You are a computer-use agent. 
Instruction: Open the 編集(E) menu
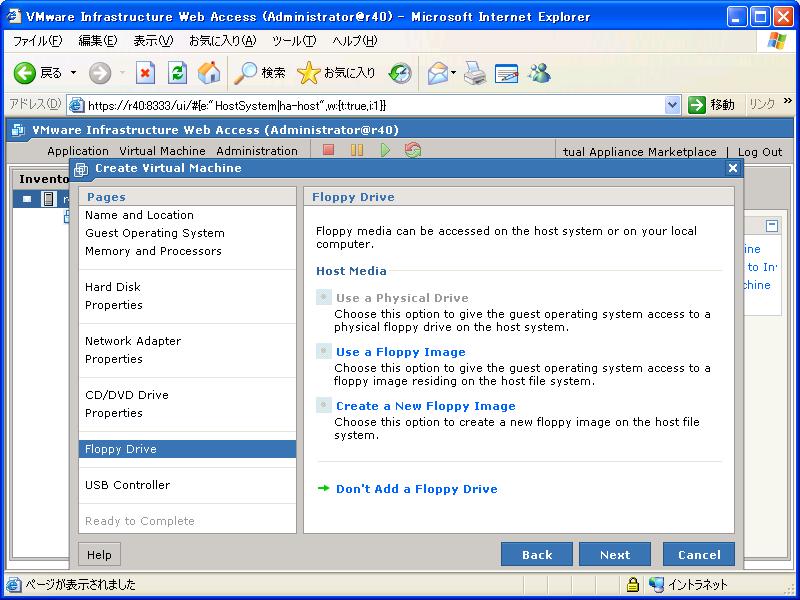(x=97, y=41)
